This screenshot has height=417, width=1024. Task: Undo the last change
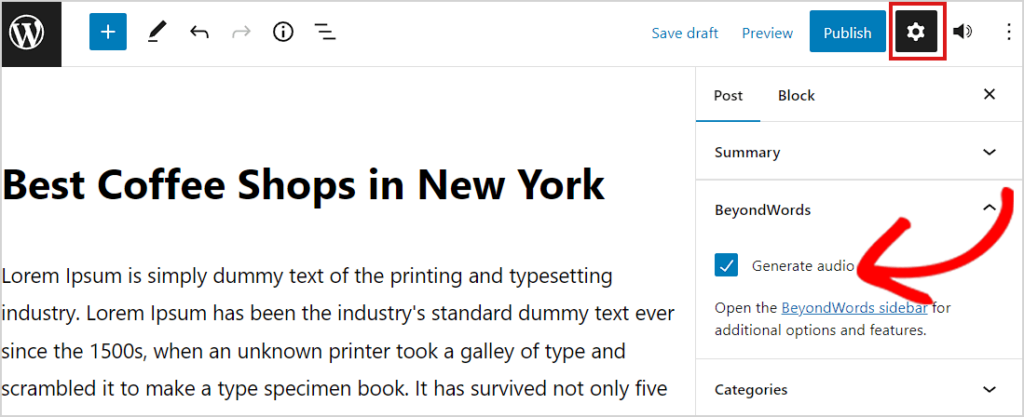(x=199, y=33)
